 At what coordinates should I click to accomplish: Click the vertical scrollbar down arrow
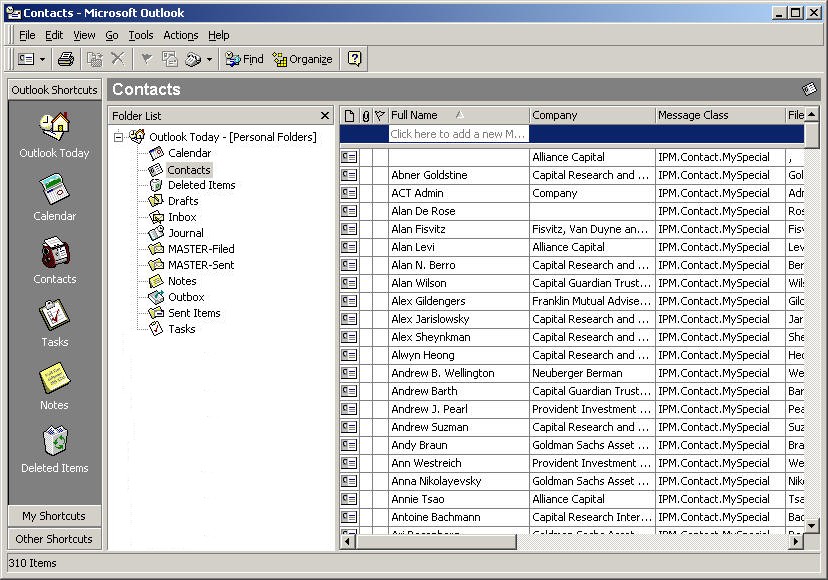pos(812,526)
